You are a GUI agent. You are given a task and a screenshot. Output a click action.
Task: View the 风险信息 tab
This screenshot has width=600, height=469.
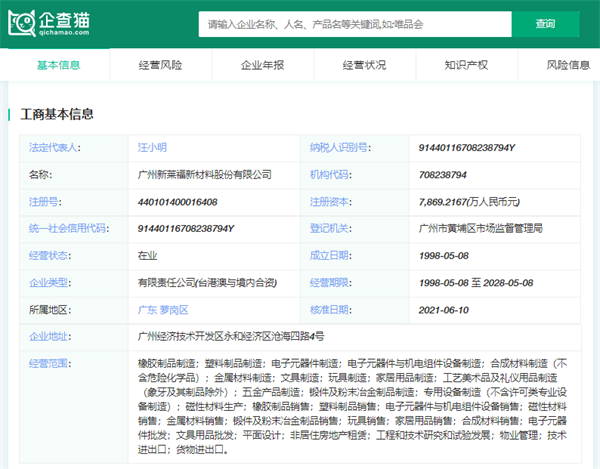567,65
